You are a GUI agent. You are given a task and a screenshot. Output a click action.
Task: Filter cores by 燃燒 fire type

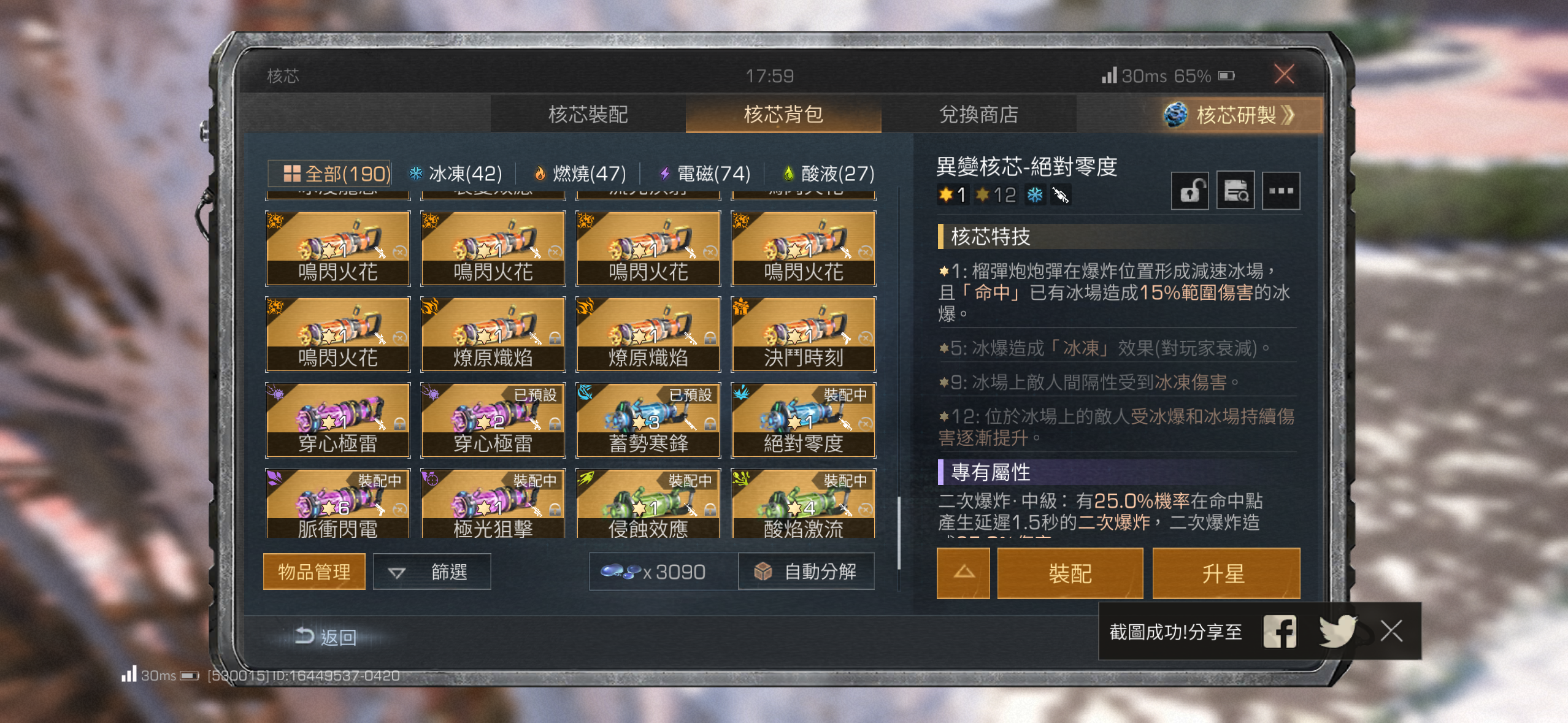click(x=580, y=174)
